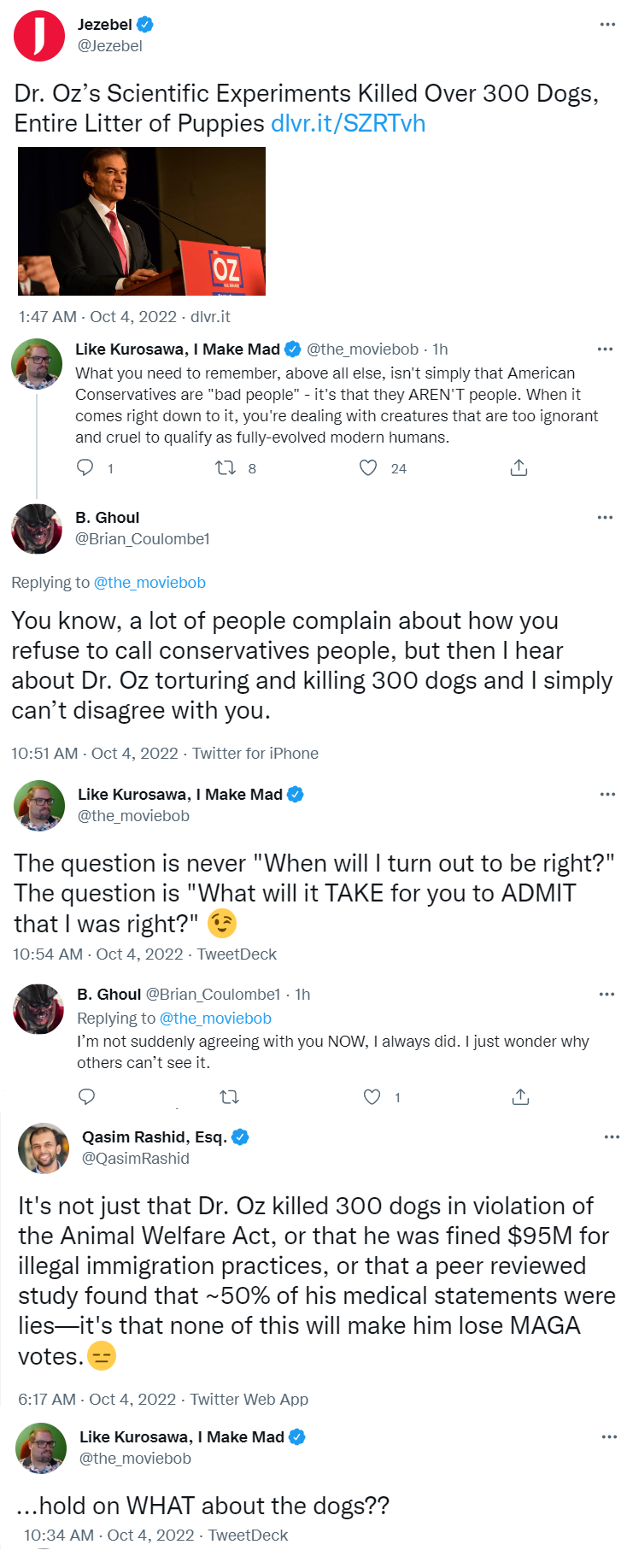Image resolution: width=627 pixels, height=1568 pixels.
Task: Open Qasim Rashid's profile picture
Action: (x=44, y=1148)
